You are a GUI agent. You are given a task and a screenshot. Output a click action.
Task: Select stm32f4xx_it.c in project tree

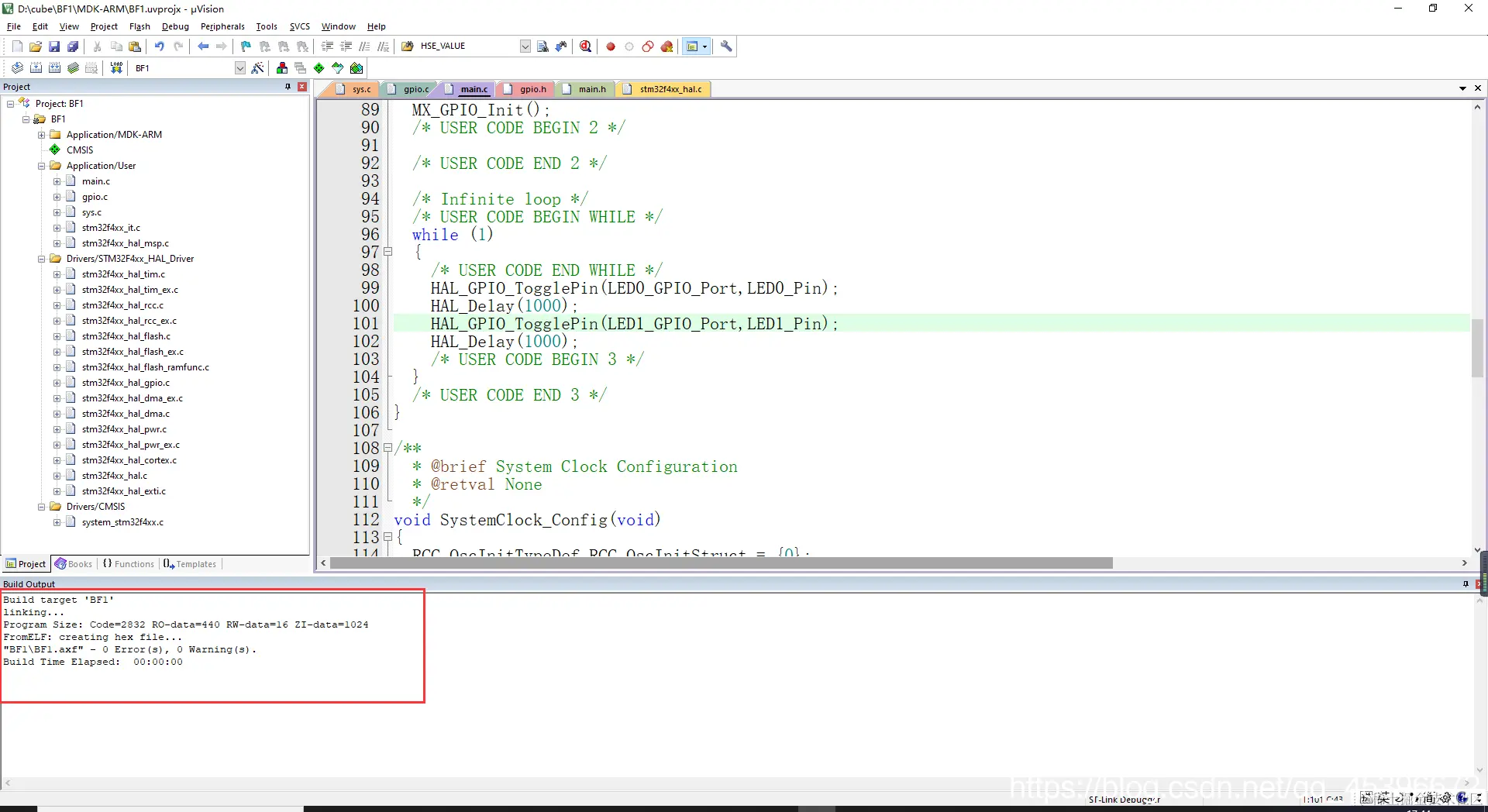coord(111,228)
